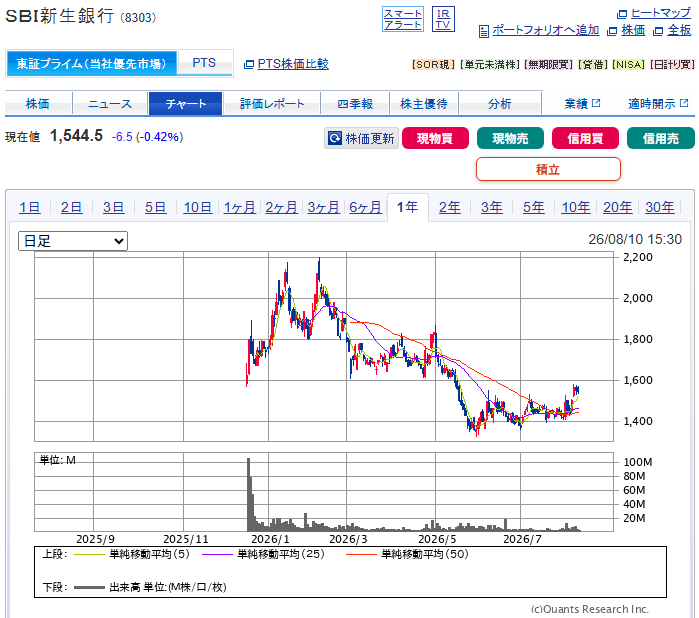Open the IR TV icon
Screen dimensions: 699x618
coord(443,19)
